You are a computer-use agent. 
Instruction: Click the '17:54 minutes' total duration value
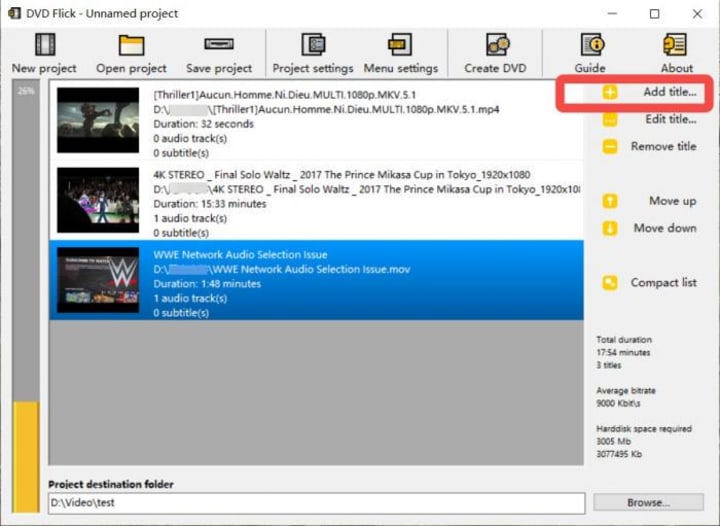click(x=623, y=353)
